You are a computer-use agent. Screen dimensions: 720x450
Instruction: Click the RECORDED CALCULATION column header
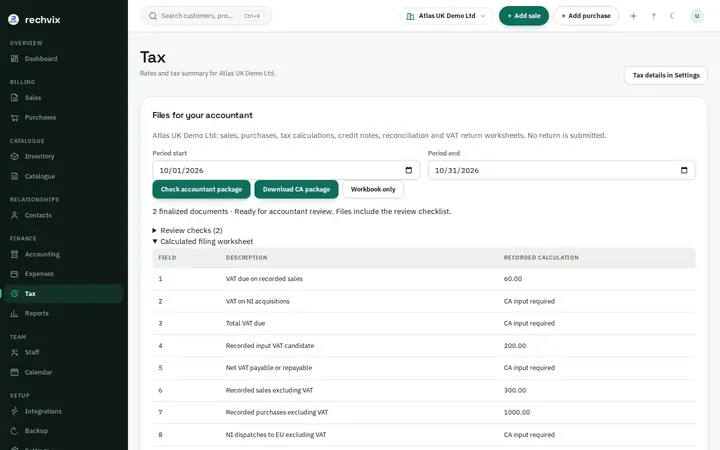pyautogui.click(x=541, y=258)
